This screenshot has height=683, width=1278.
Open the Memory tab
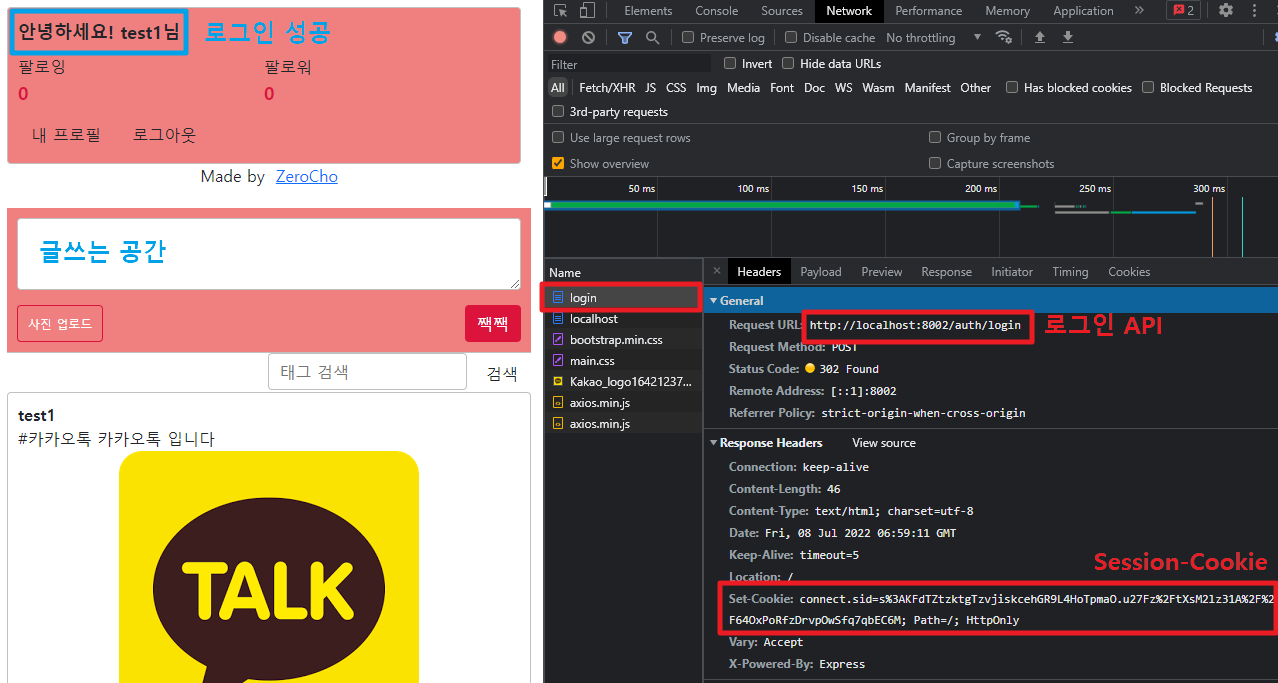[1007, 11]
